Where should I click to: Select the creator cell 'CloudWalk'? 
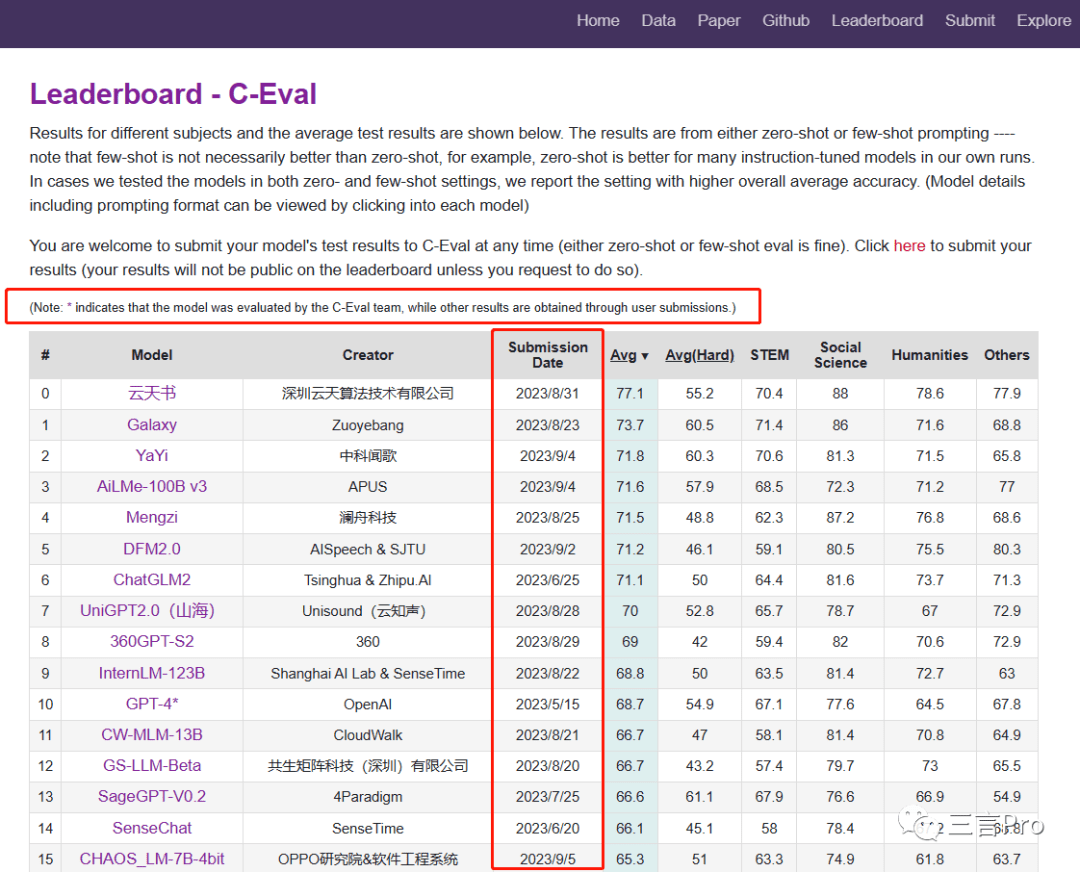368,735
